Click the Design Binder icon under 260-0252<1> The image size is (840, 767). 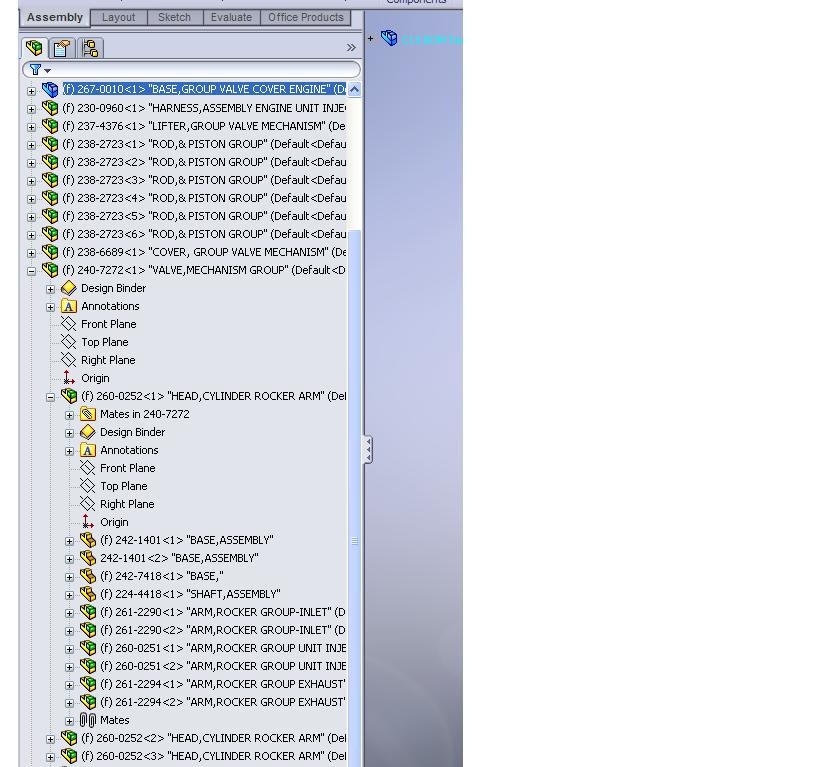(88, 432)
